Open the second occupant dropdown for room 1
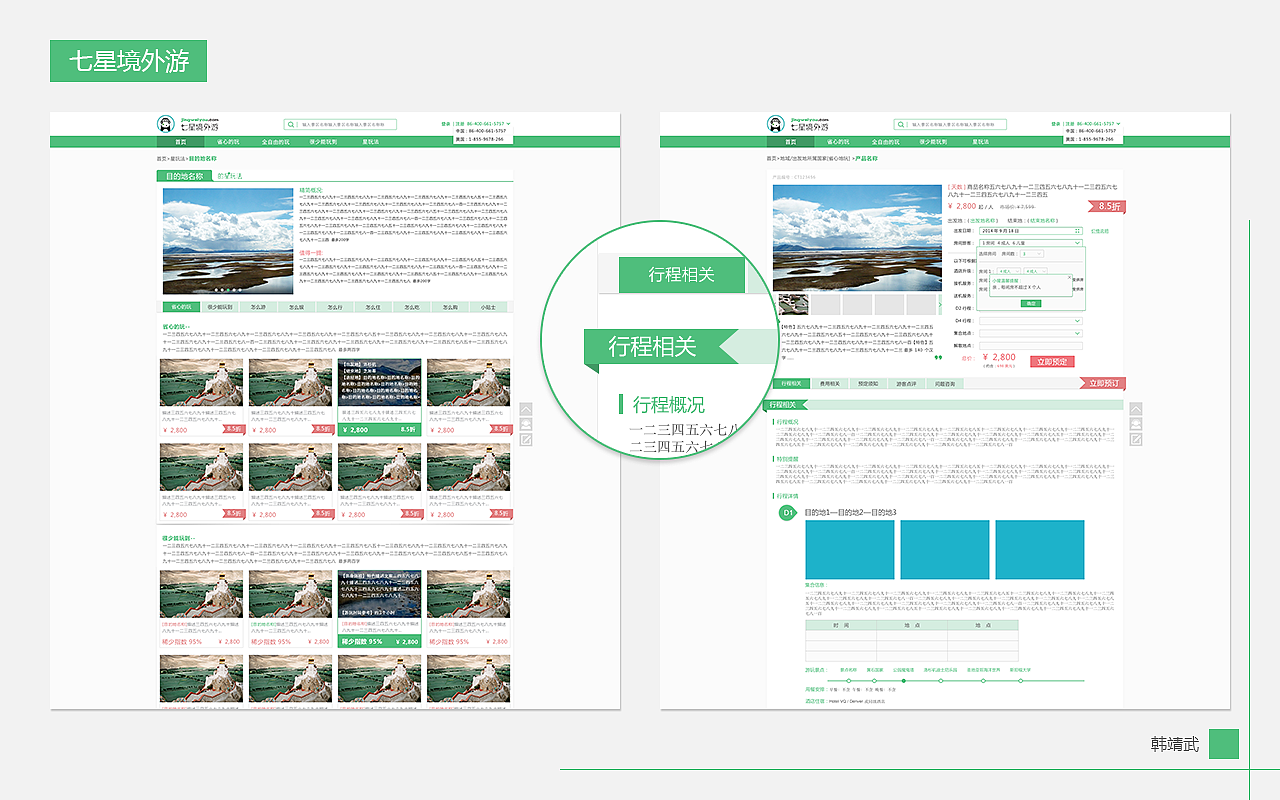This screenshot has width=1280, height=800. (1035, 271)
